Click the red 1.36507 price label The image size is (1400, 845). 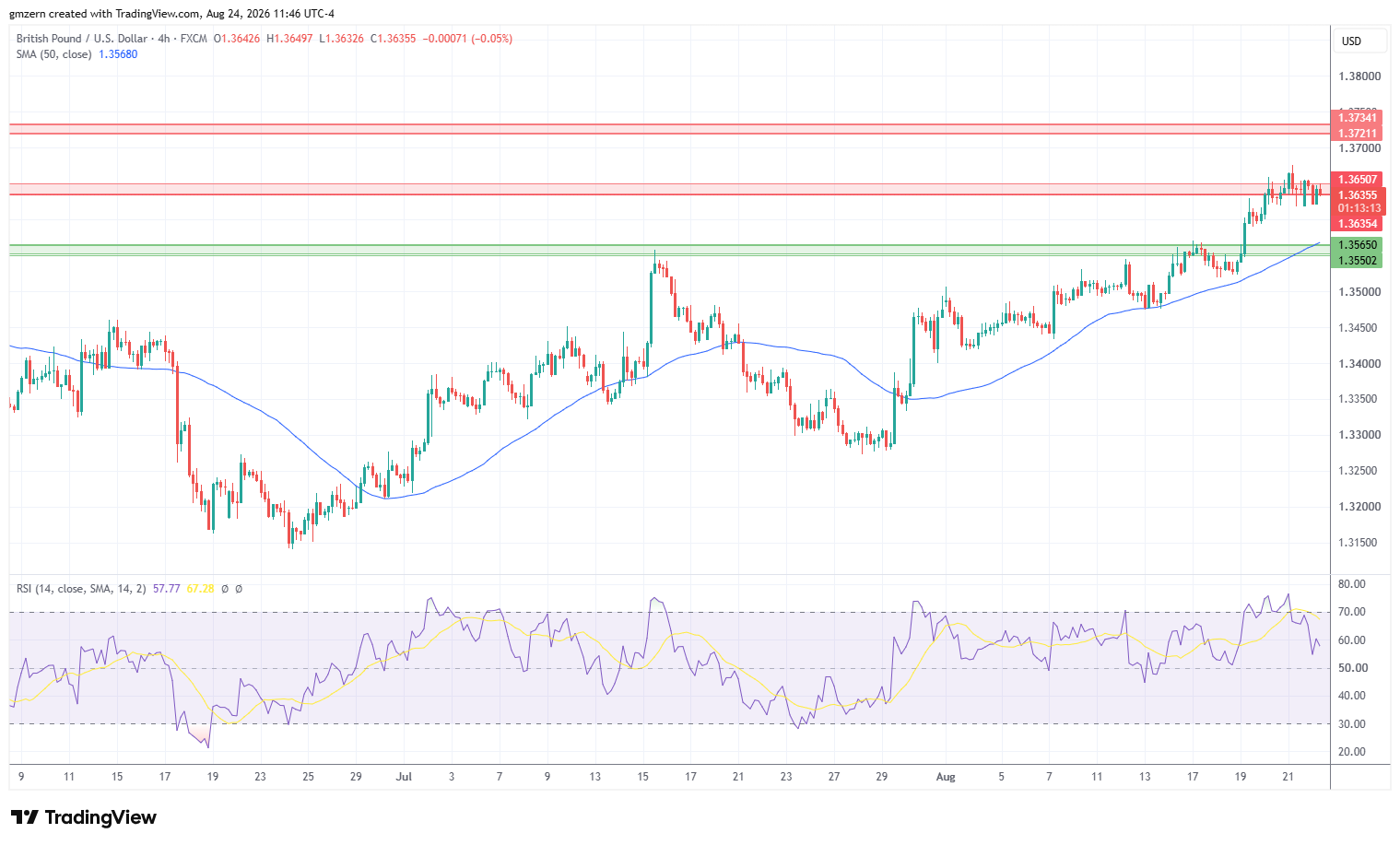tap(1357, 180)
